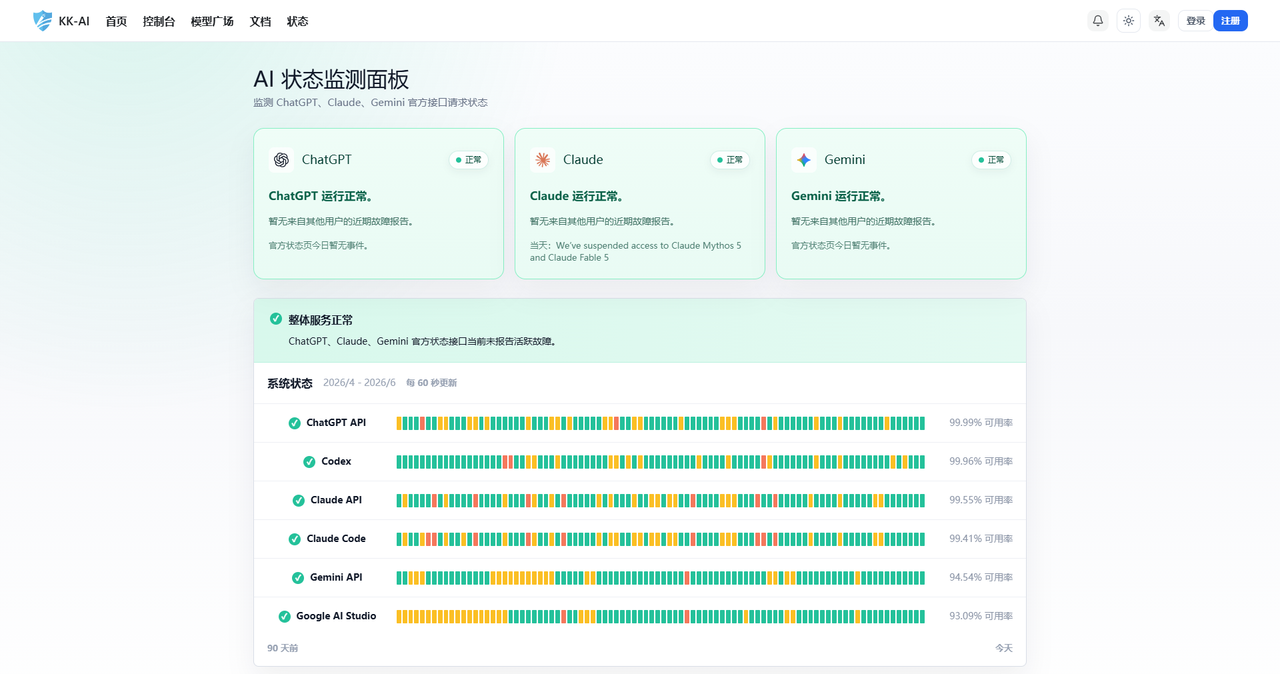Viewport: 1280px width, 674px height.
Task: Click ChatGPT 运行正常 heading
Action: [x=321, y=196]
